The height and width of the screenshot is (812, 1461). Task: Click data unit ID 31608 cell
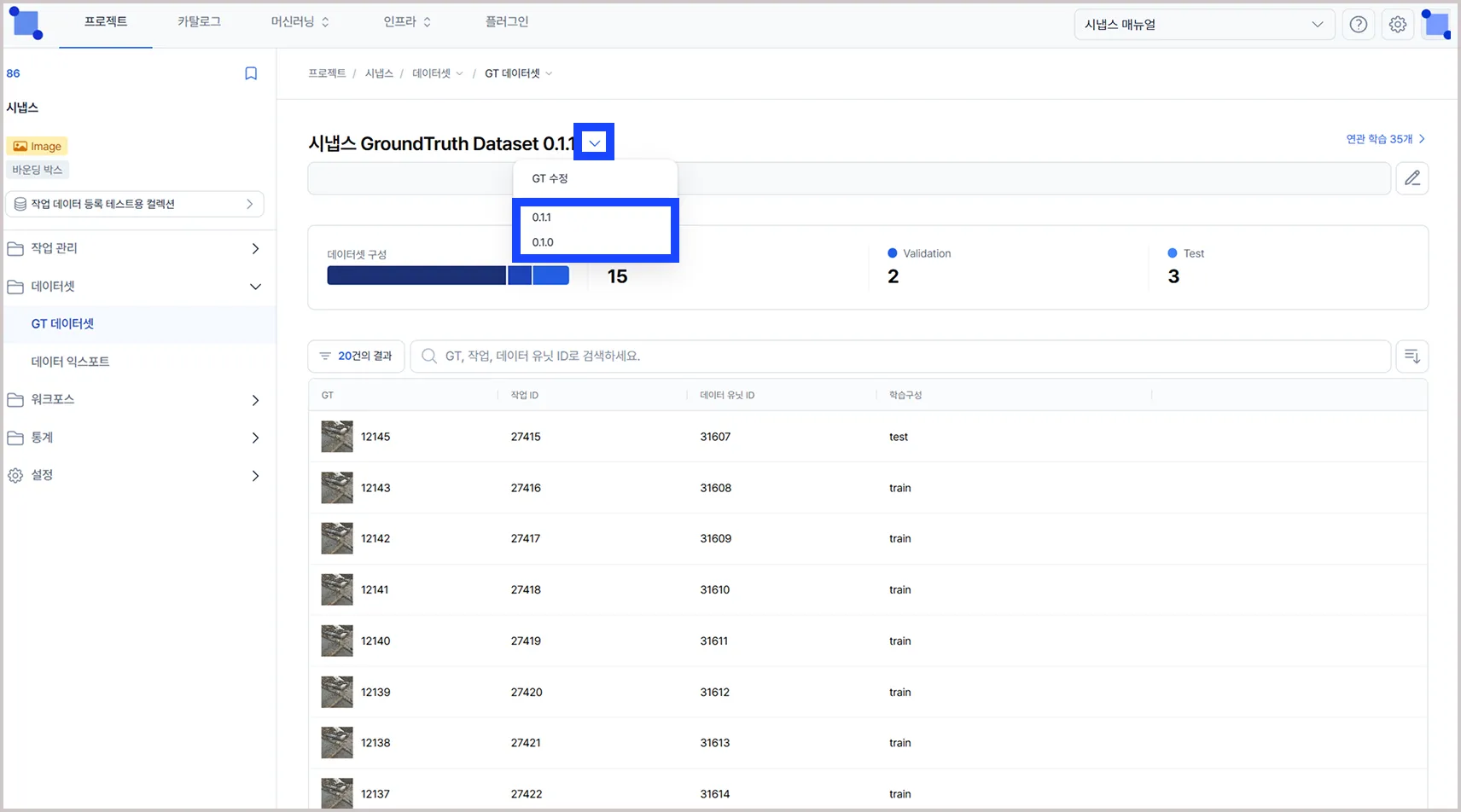coord(715,488)
